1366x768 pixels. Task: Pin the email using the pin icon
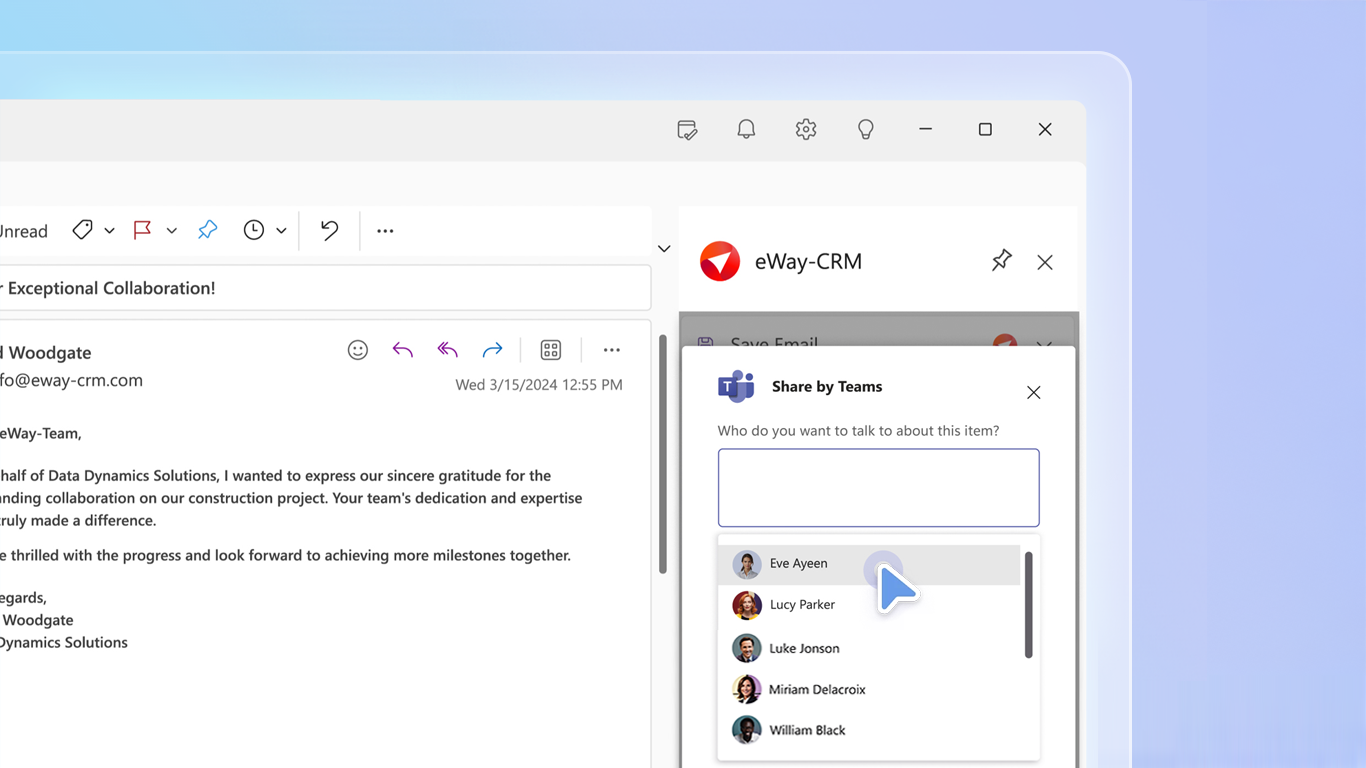207,230
